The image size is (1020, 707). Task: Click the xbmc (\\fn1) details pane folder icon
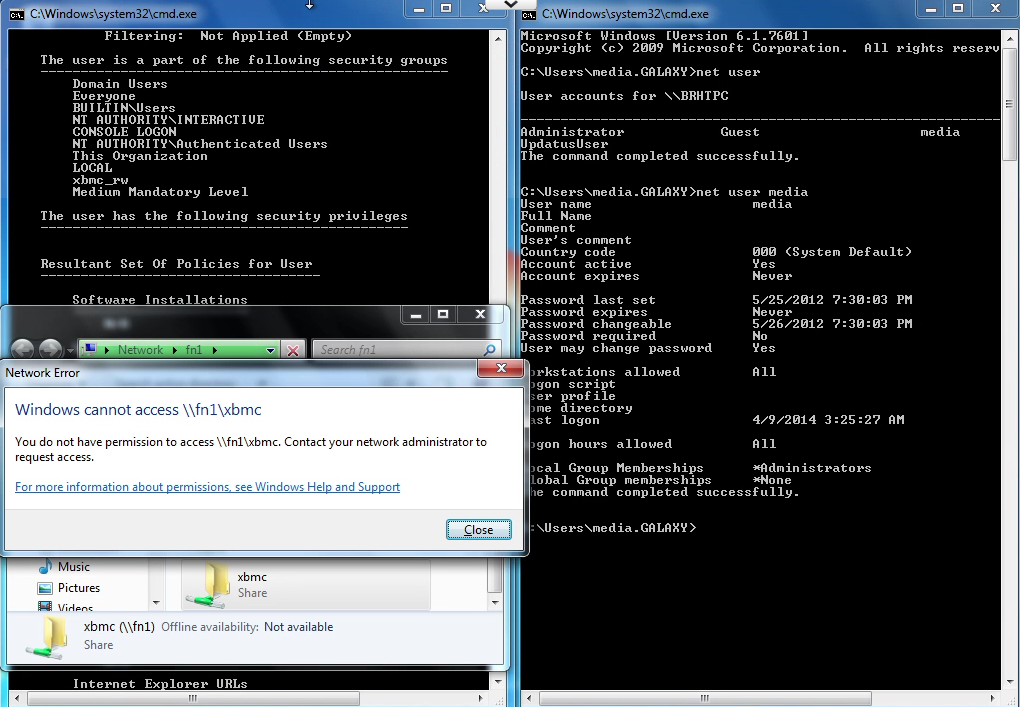pyautogui.click(x=47, y=637)
